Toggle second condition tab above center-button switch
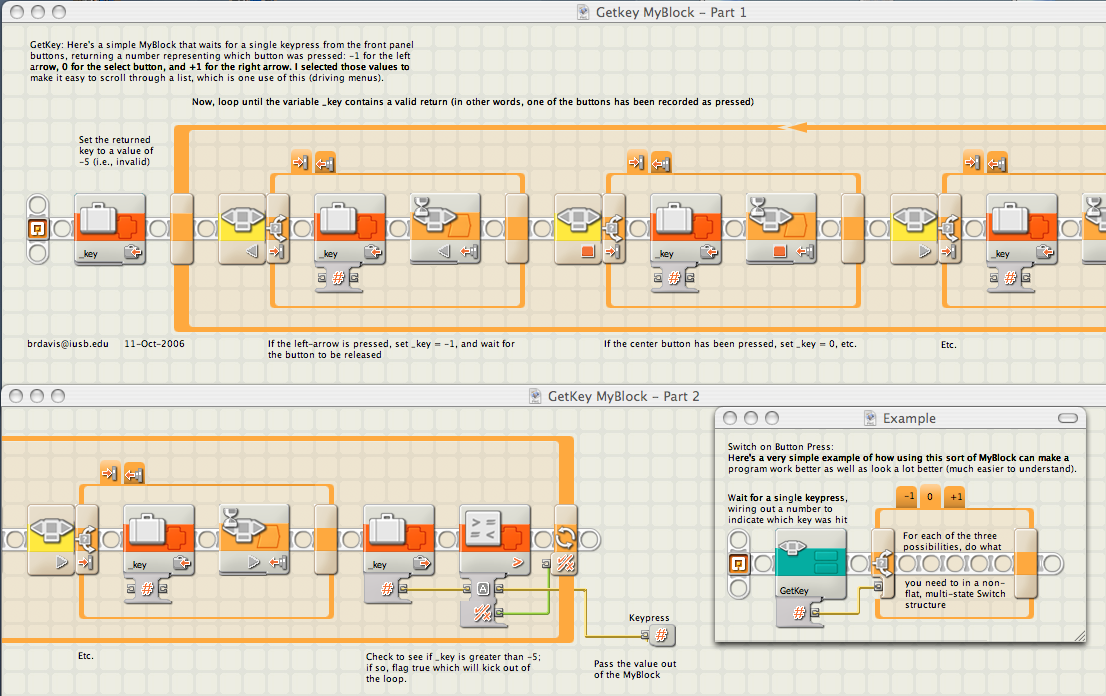Viewport: 1106px width, 696px height. click(661, 163)
